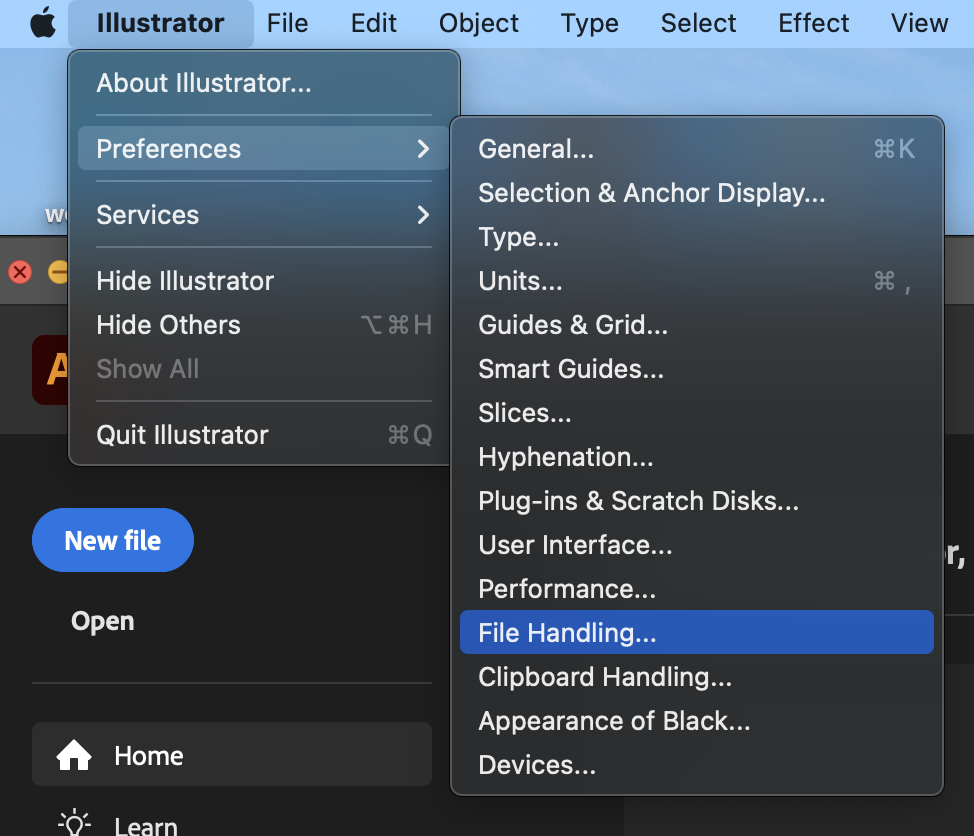Click the Learn lightbulb icon
The image size is (974, 836).
click(74, 824)
